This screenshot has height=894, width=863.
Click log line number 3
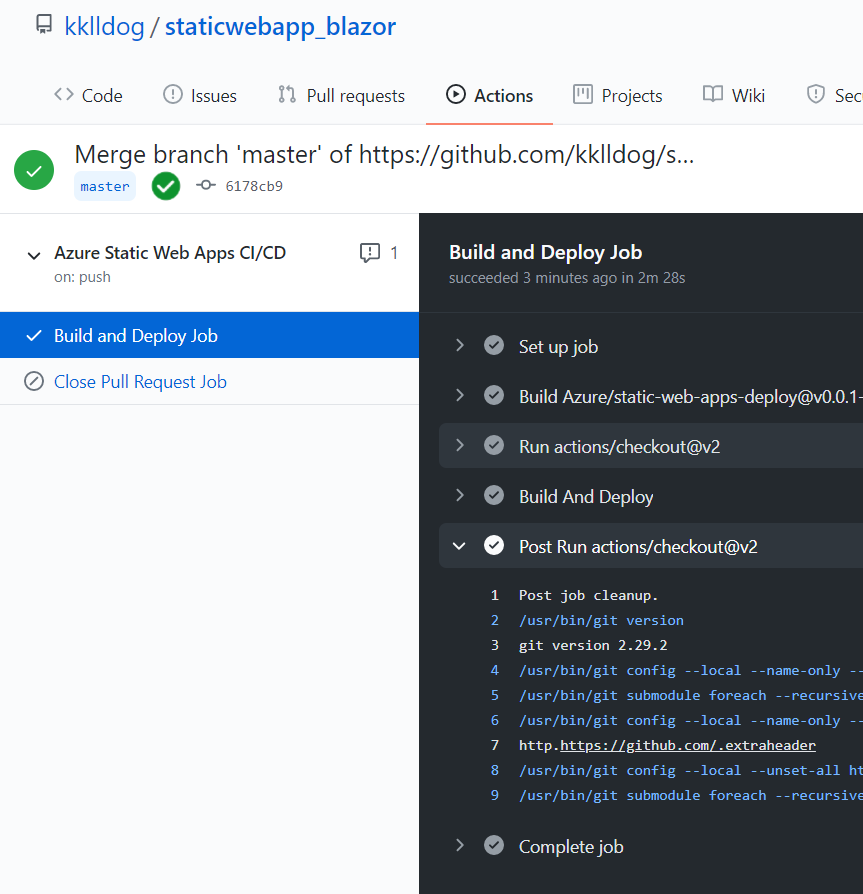[495, 645]
